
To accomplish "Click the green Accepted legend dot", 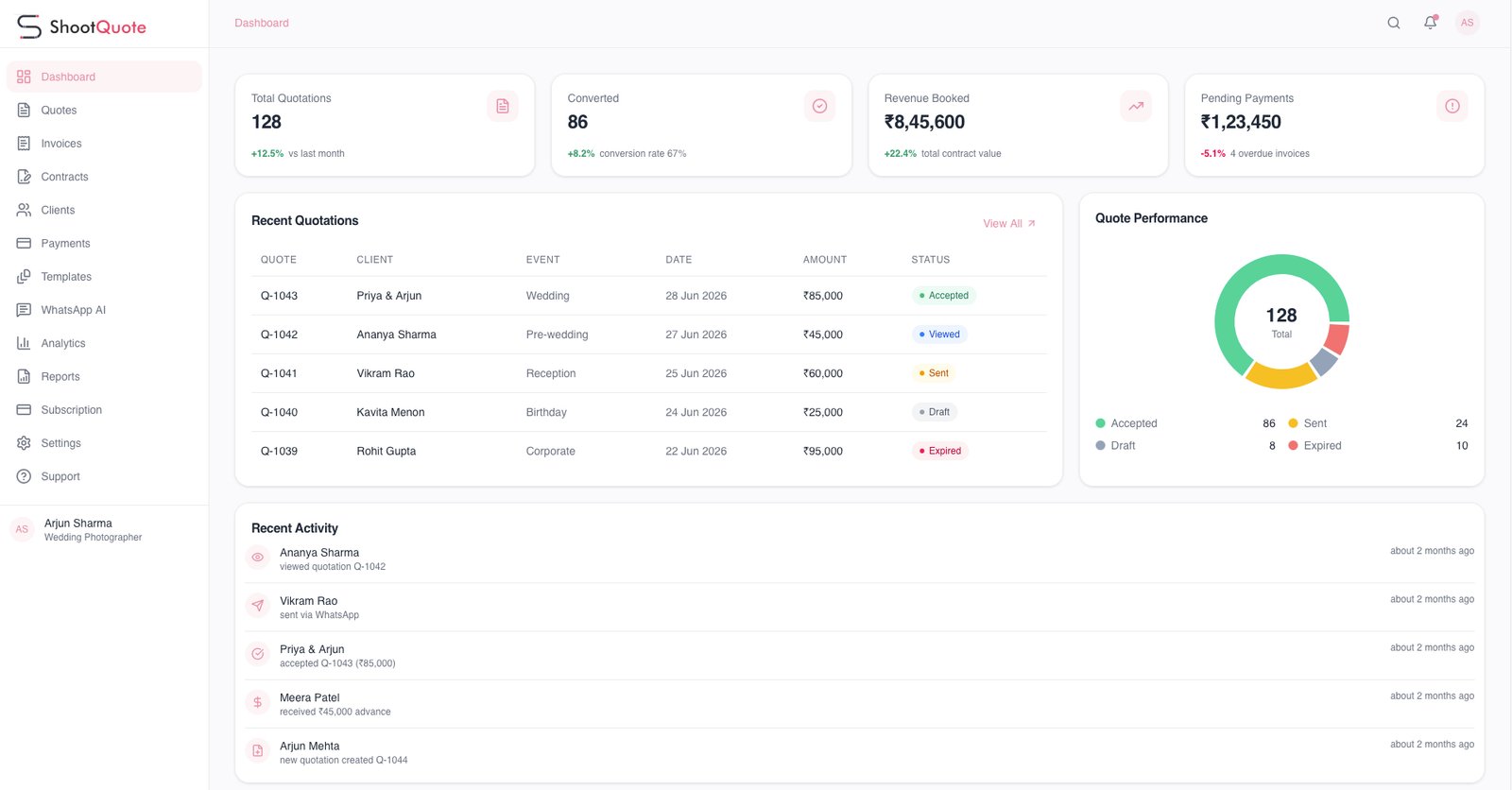I will [1100, 423].
